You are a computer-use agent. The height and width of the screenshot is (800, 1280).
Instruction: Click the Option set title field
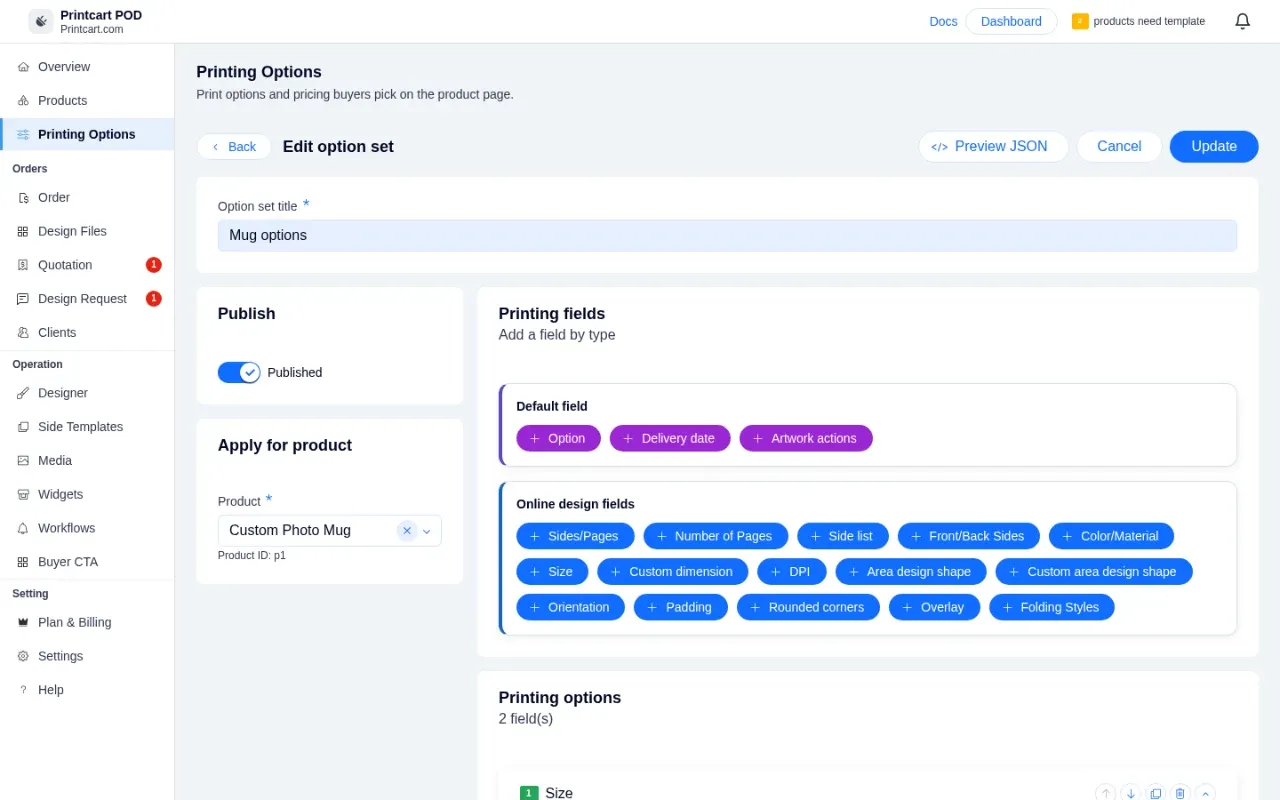pos(727,236)
